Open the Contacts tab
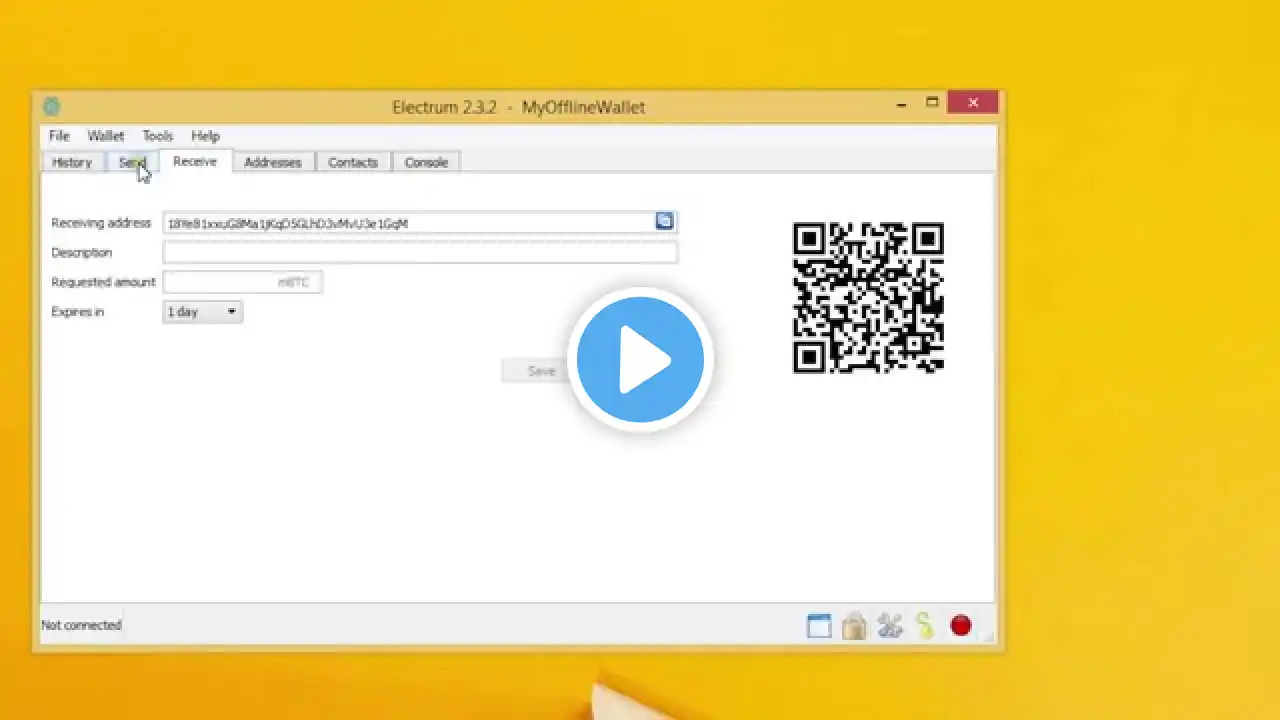The image size is (1280, 720). [x=353, y=162]
